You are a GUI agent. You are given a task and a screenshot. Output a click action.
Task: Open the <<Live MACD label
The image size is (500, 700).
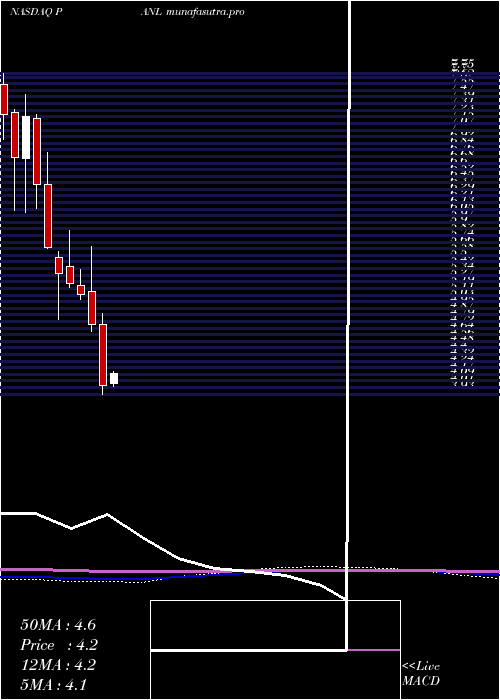pyautogui.click(x=421, y=673)
